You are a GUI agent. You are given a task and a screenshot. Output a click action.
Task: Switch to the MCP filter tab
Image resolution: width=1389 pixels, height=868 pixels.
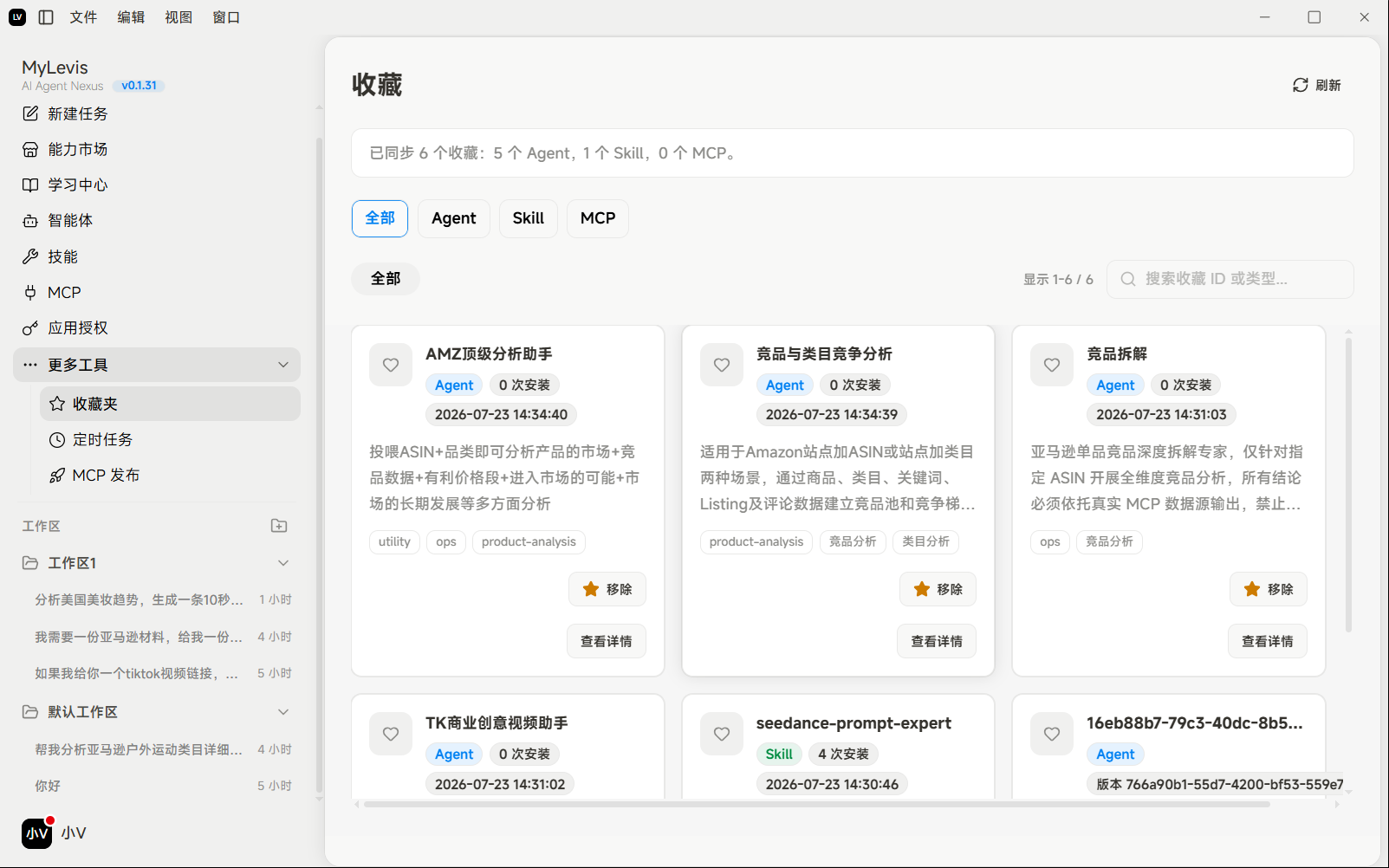point(598,218)
